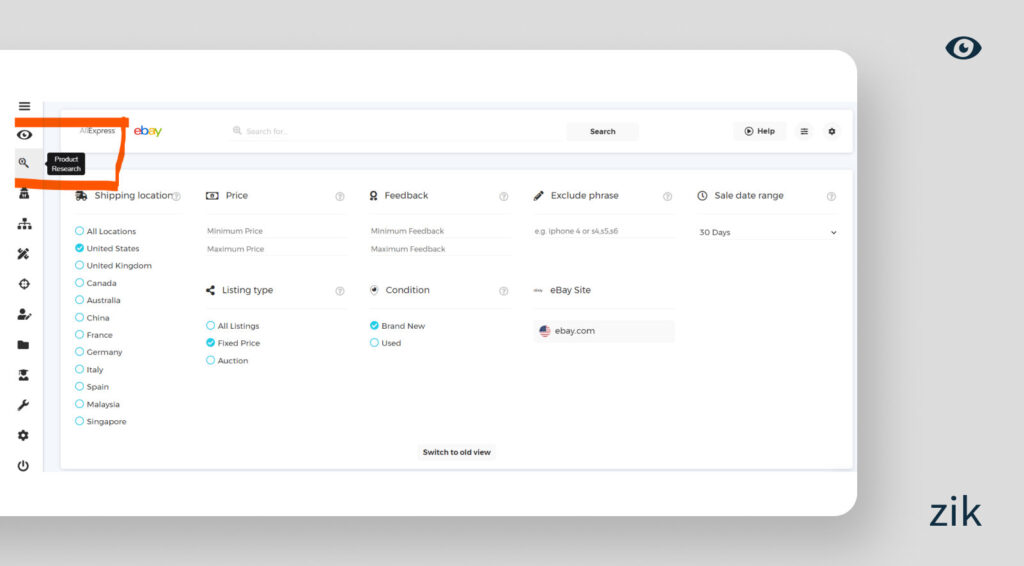Click the power icon in sidebar
This screenshot has width=1024, height=566.
(23, 466)
